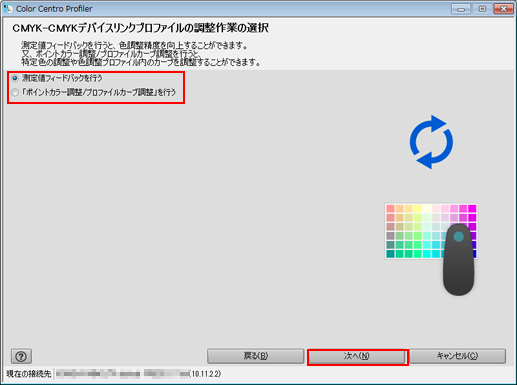Cancel with the キャンセル(C) button

coord(457,356)
